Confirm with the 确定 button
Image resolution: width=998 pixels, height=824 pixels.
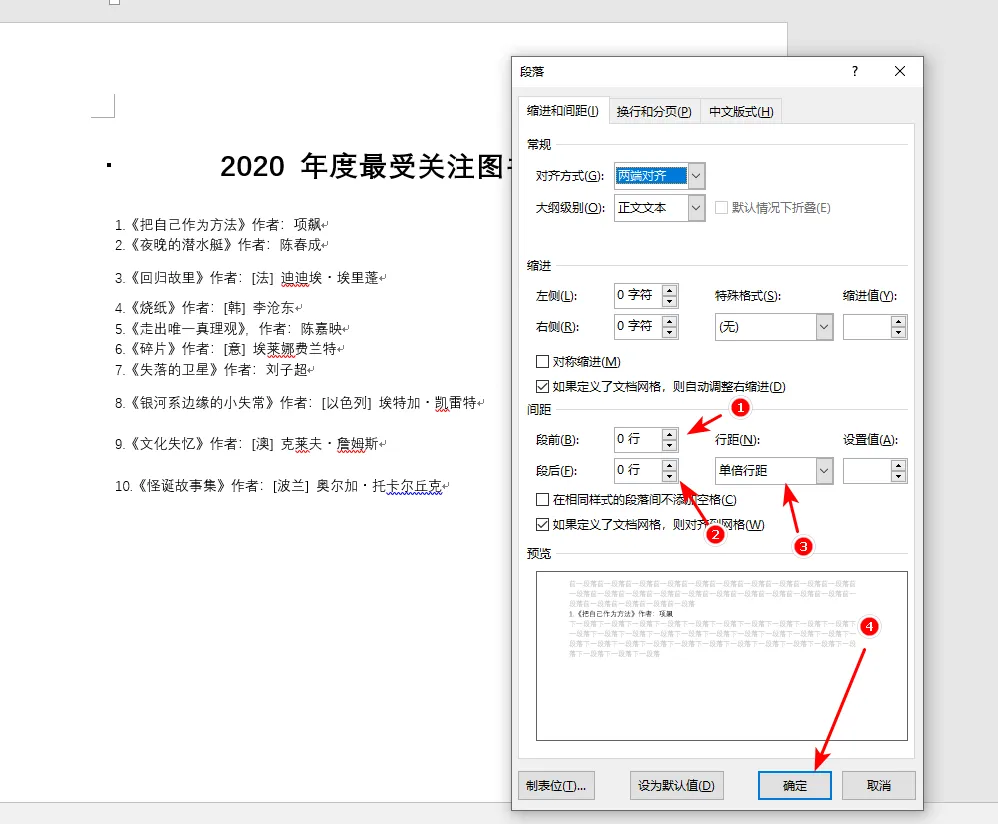794,786
